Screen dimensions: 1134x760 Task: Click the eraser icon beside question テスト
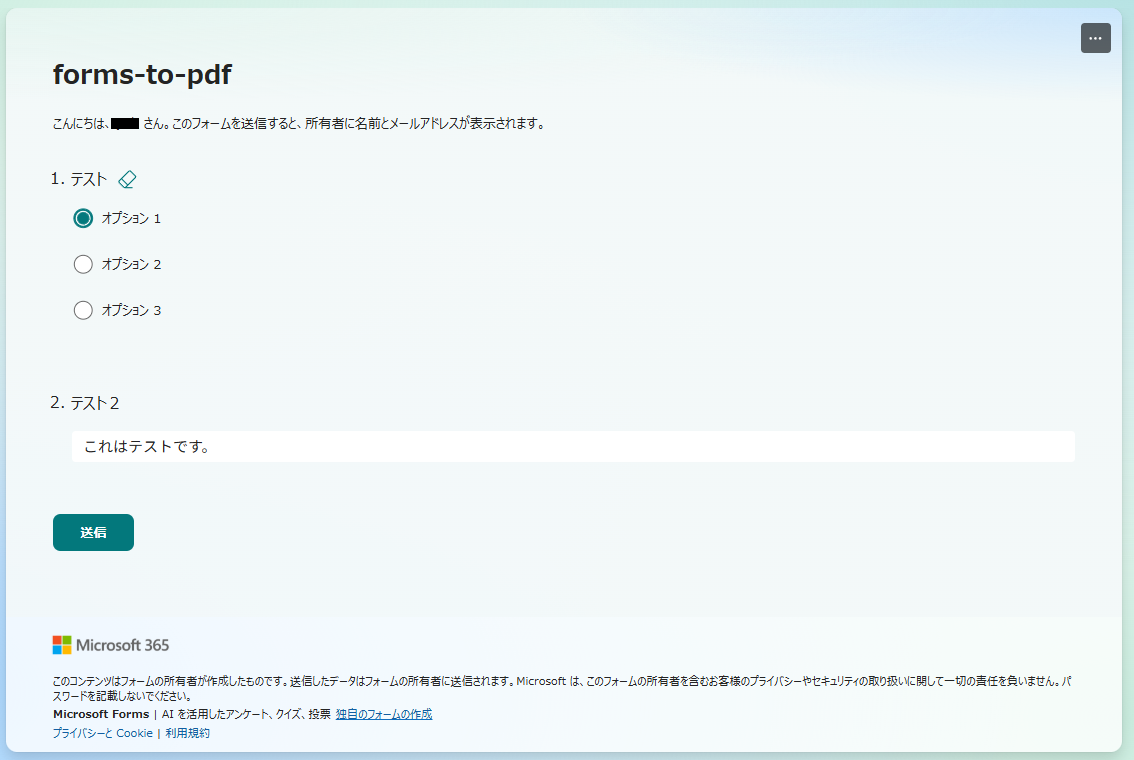[127, 179]
